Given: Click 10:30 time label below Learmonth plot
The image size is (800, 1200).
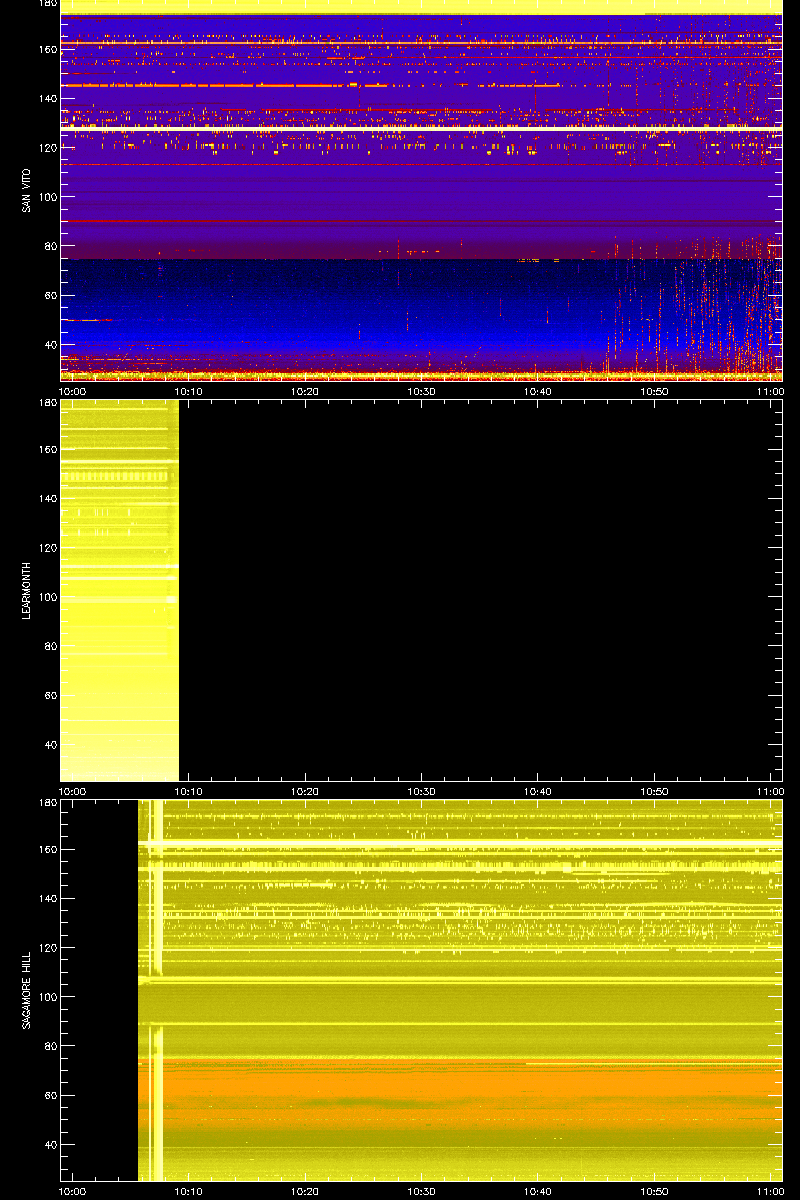Looking at the screenshot, I should pos(422,792).
